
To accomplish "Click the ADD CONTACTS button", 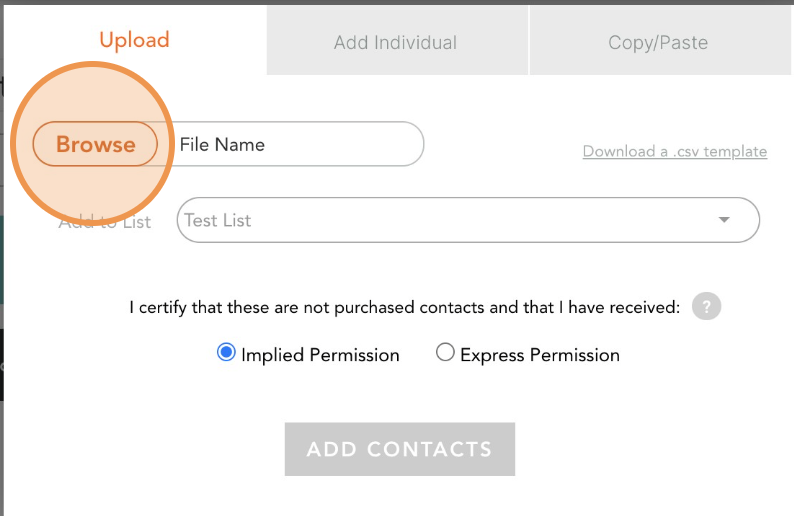I will tap(400, 449).
